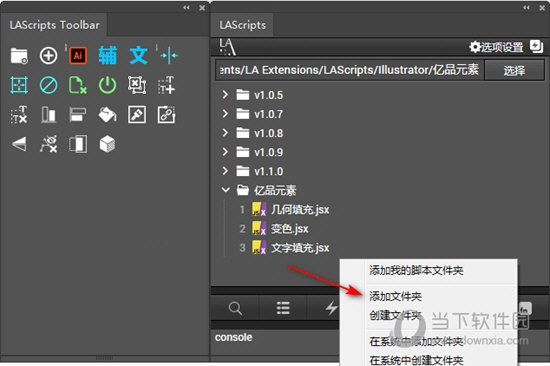Click the circled plus icon in toolbar

48,55
